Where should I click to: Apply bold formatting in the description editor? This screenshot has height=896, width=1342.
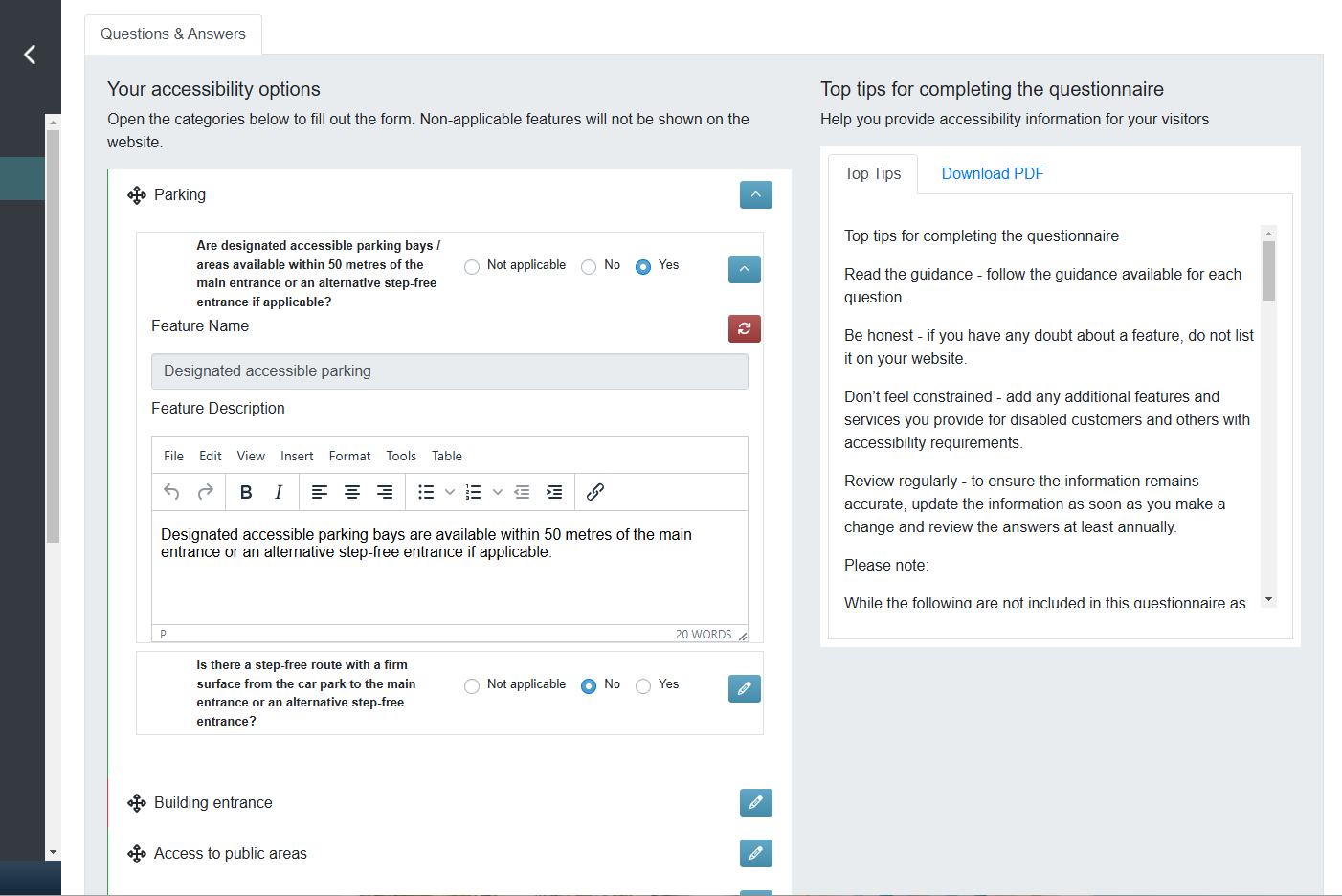pyautogui.click(x=246, y=491)
